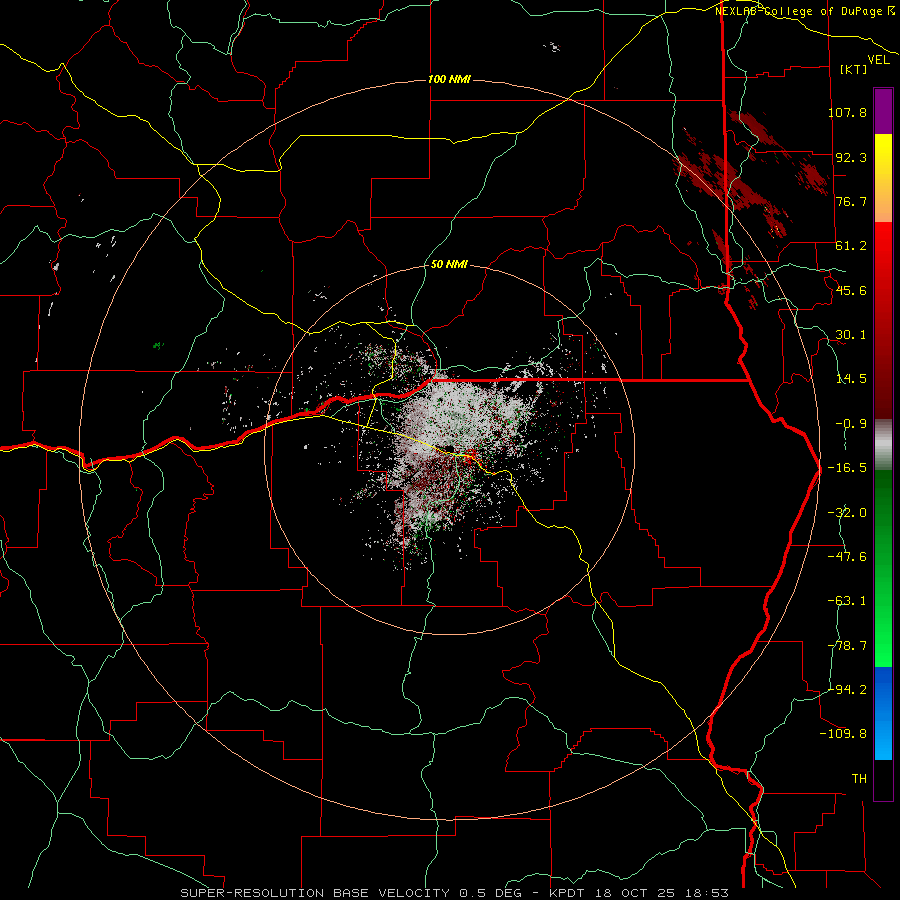The image size is (900, 900).
Task: Click the -78.7 value on velocity scale
Action: pyautogui.click(x=847, y=646)
